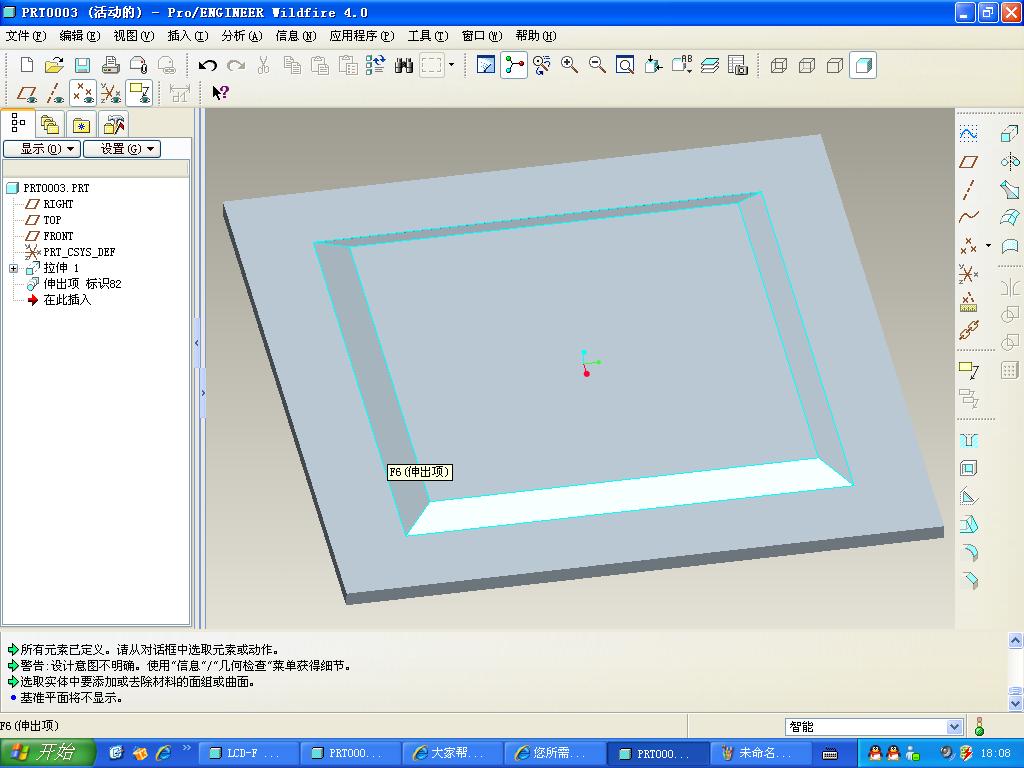This screenshot has height=768, width=1024.
Task: Open datum point flyout arrow on right
Action: point(988,246)
